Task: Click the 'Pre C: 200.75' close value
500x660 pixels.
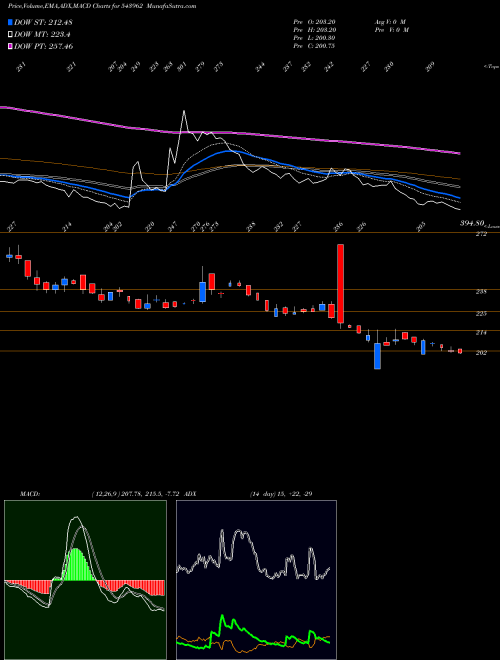Action: pos(314,46)
